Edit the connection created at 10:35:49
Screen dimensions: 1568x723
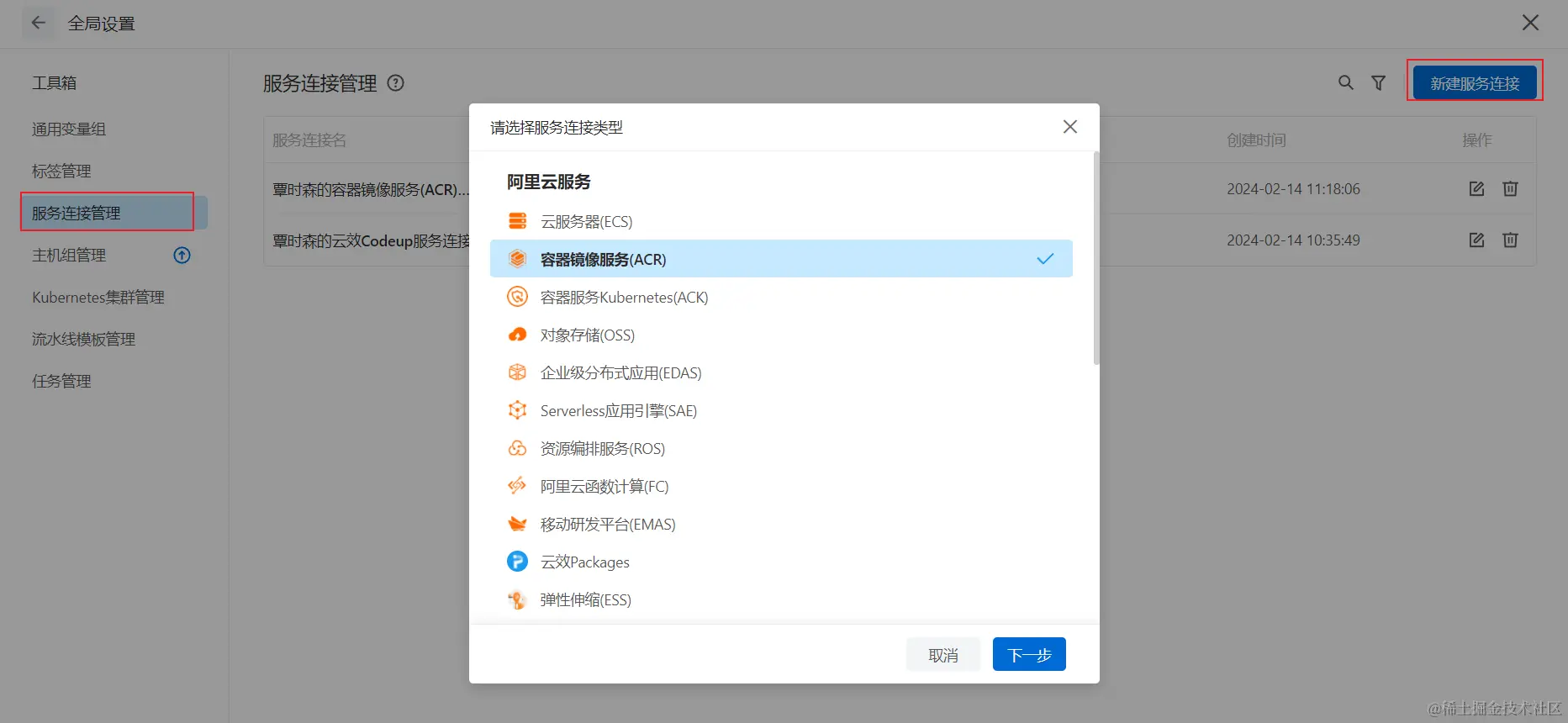[1476, 240]
